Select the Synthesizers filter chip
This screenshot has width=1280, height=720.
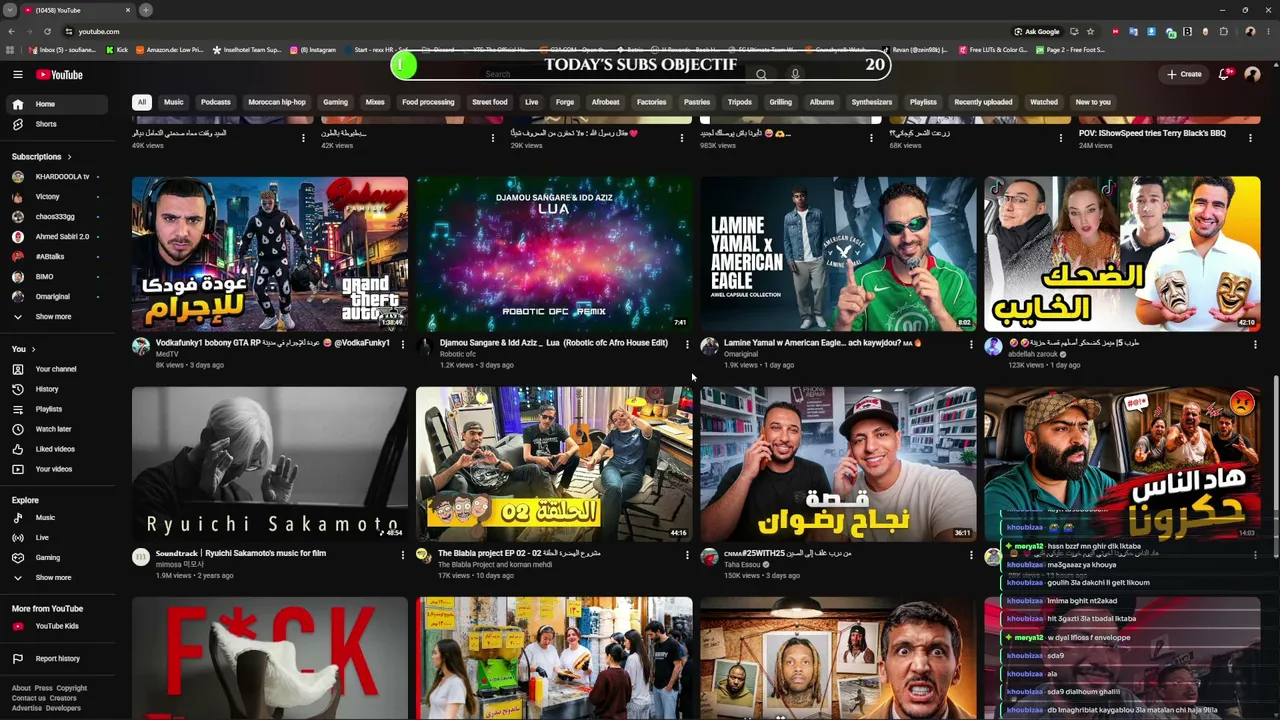(x=872, y=102)
